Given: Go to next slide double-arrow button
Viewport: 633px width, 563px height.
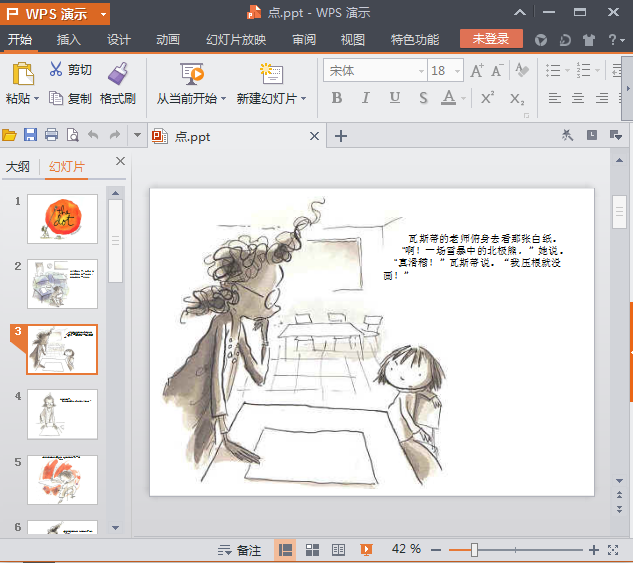Looking at the screenshot, I should 619,509.
